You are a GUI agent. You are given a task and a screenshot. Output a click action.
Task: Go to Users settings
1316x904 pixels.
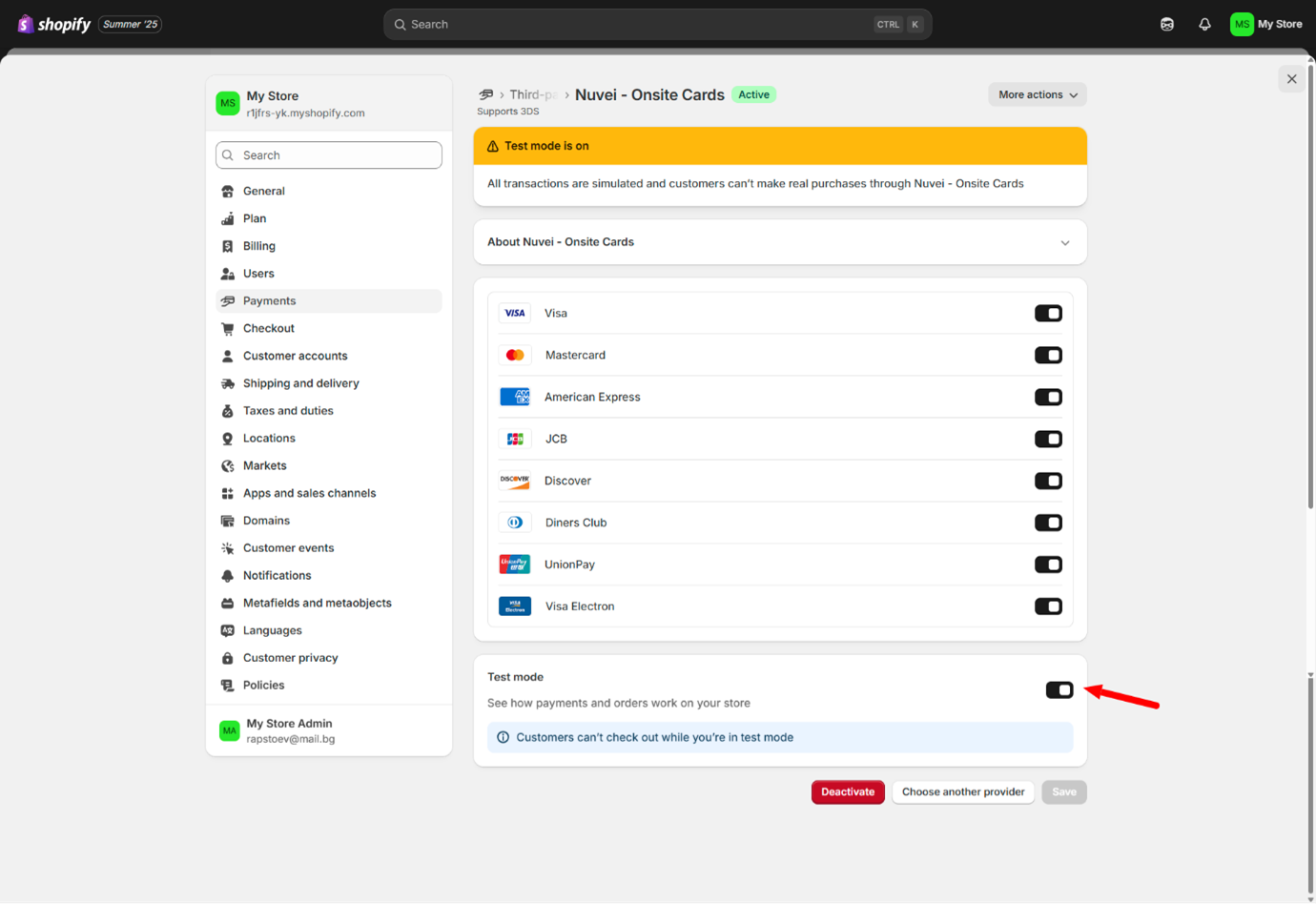(x=329, y=274)
